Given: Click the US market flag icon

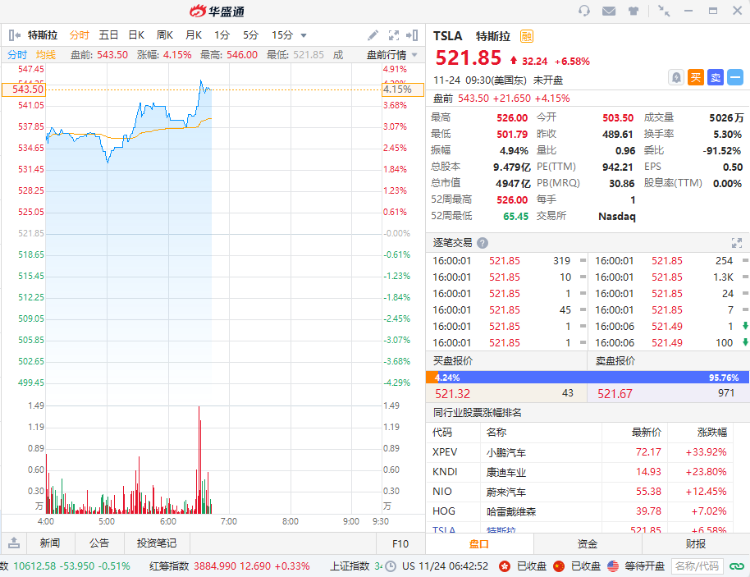Looking at the screenshot, I should pyautogui.click(x=613, y=566).
